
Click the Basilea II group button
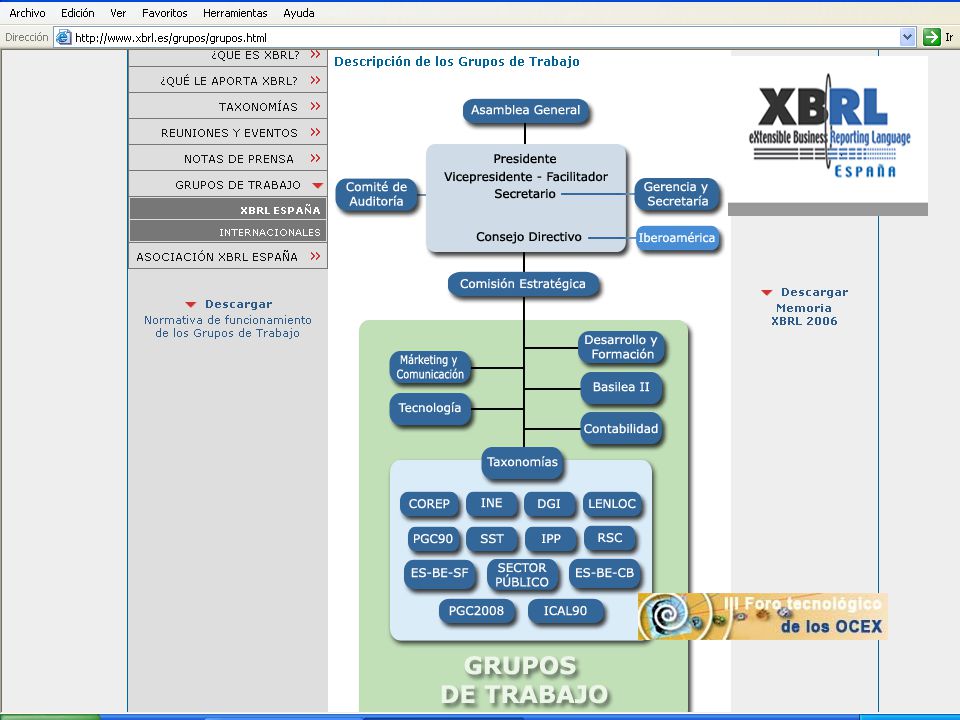pos(621,388)
